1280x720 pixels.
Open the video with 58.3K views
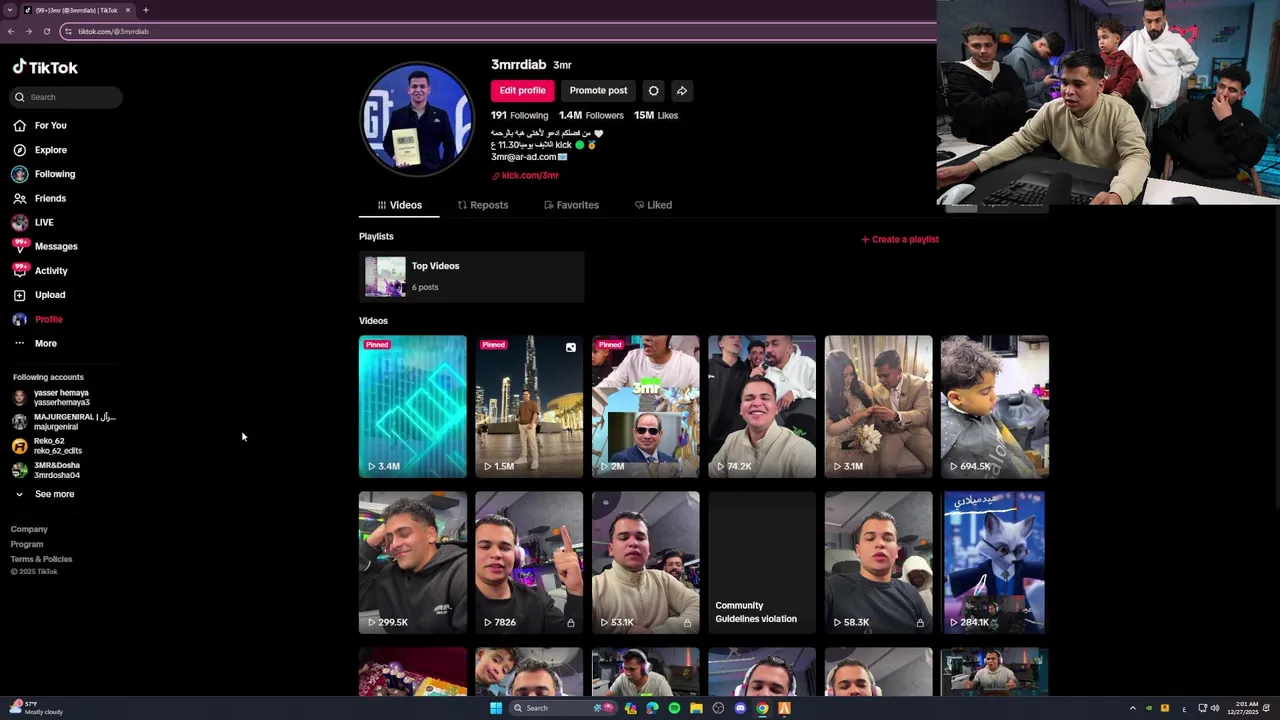point(879,562)
